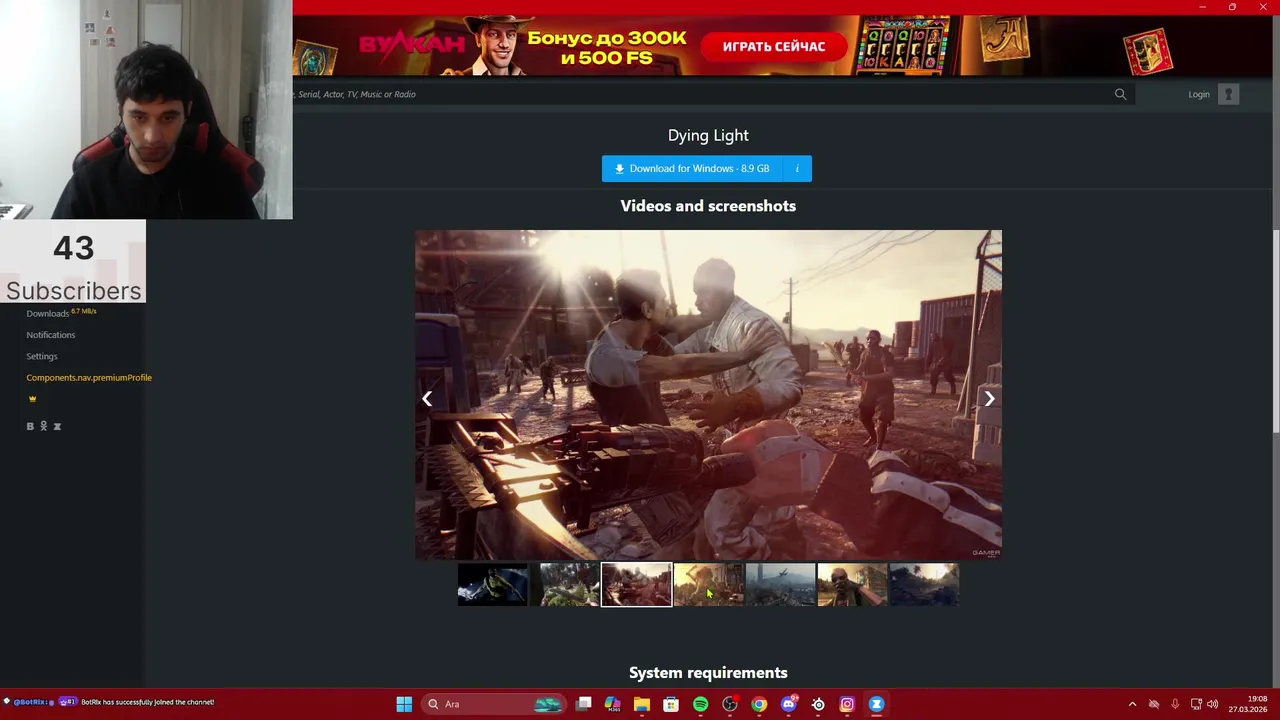Screen dimensions: 1280x720
Task: Click the "ИГРАТЬ СЕЙЧАС" ad banner button
Action: 774,46
